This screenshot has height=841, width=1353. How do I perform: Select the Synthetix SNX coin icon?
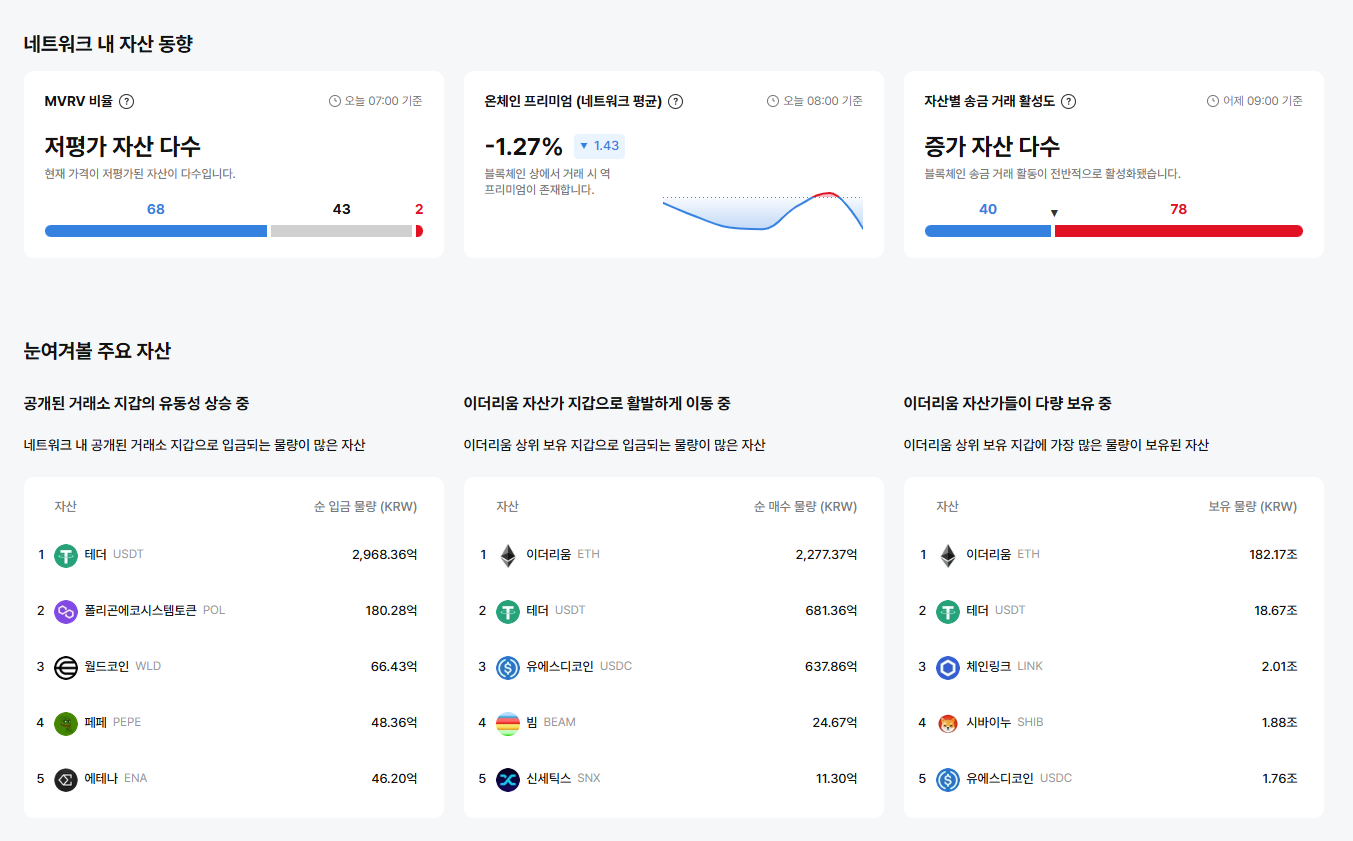(x=507, y=778)
